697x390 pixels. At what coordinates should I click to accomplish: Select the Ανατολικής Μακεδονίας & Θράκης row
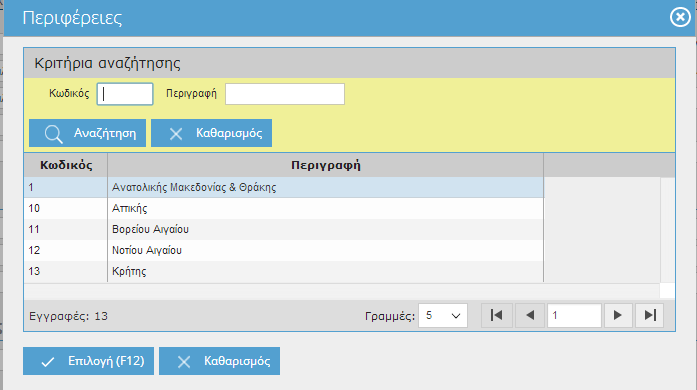284,187
